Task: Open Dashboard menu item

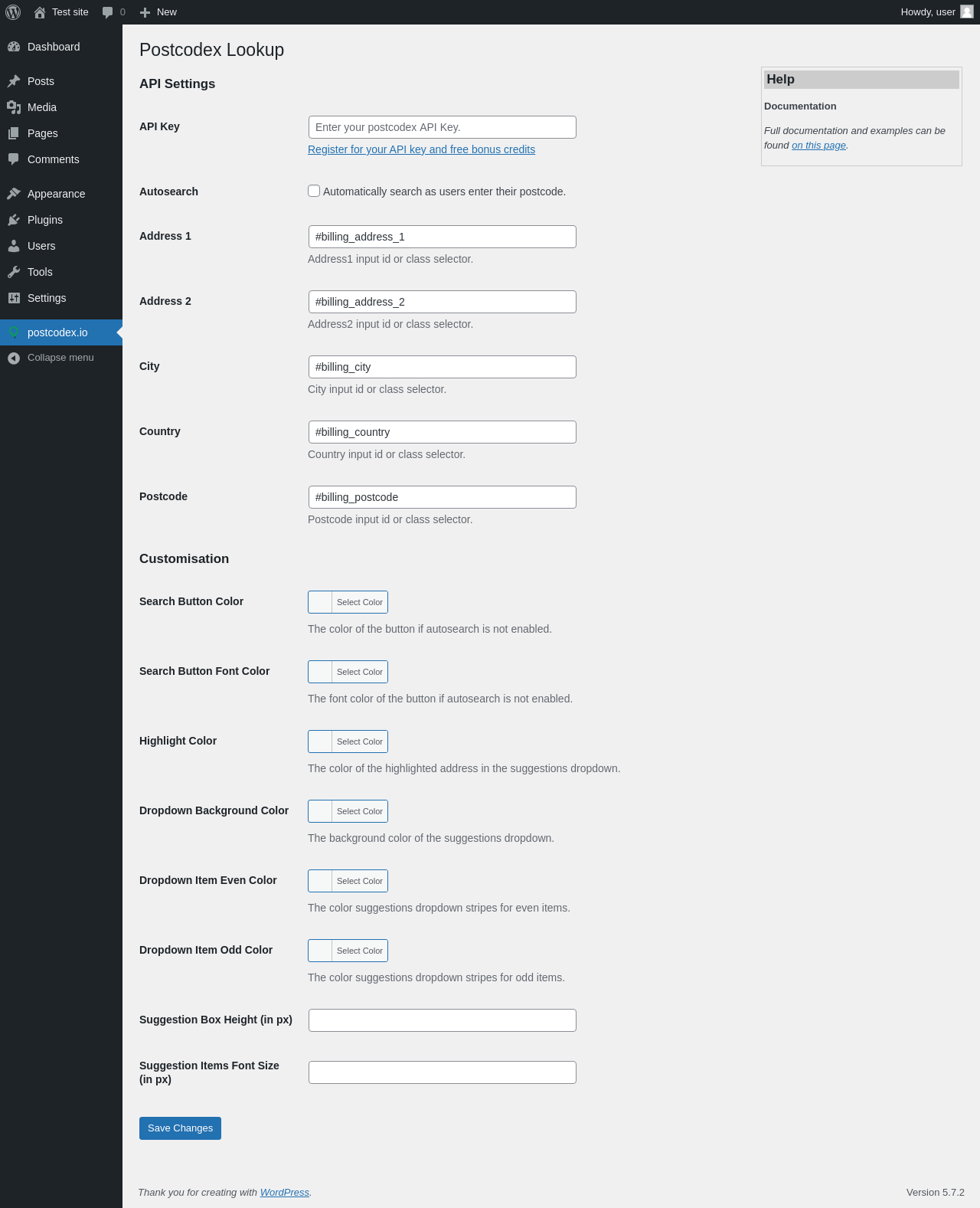Action: (x=61, y=47)
